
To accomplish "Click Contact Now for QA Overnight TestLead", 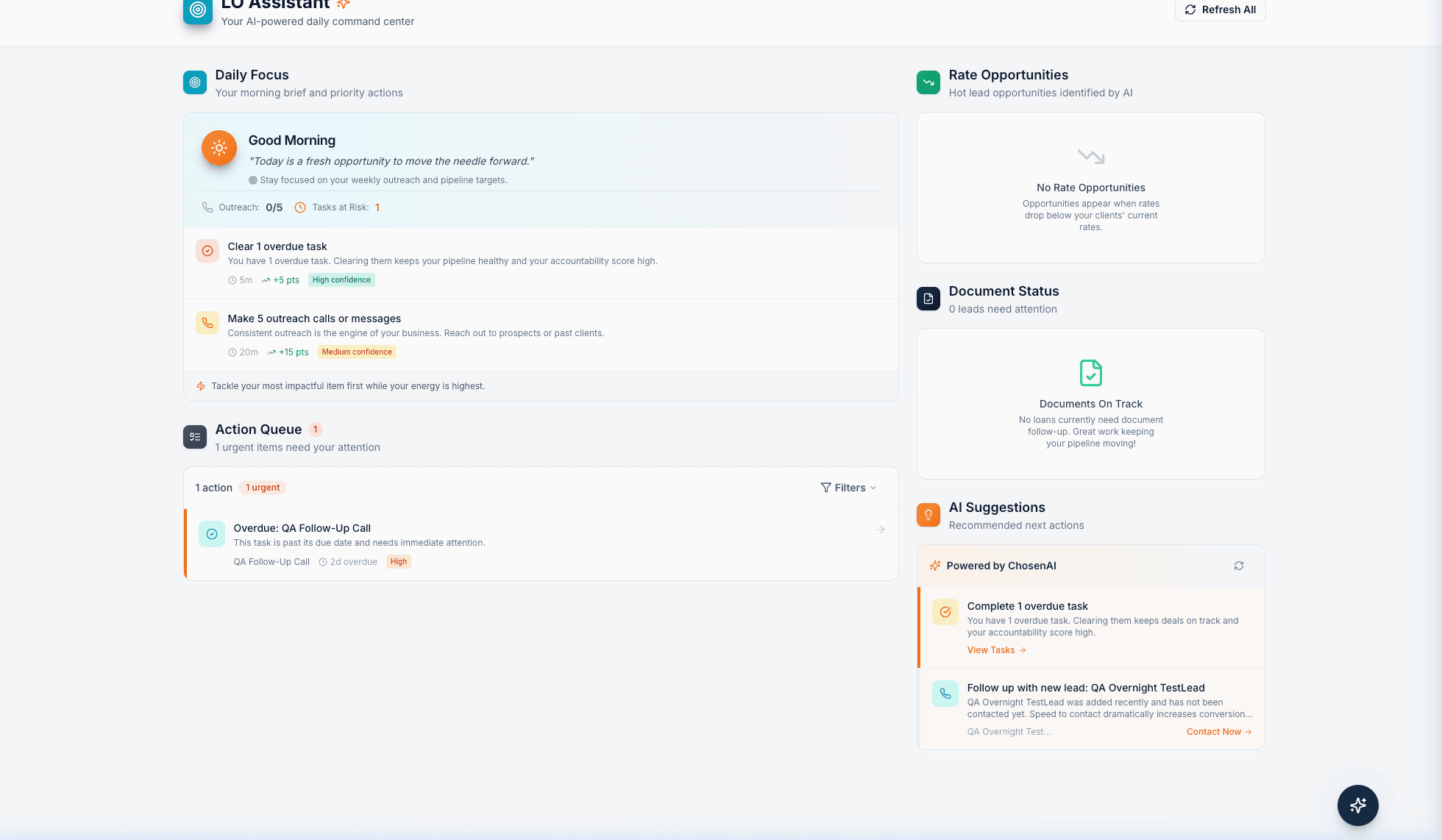I will click(1218, 731).
